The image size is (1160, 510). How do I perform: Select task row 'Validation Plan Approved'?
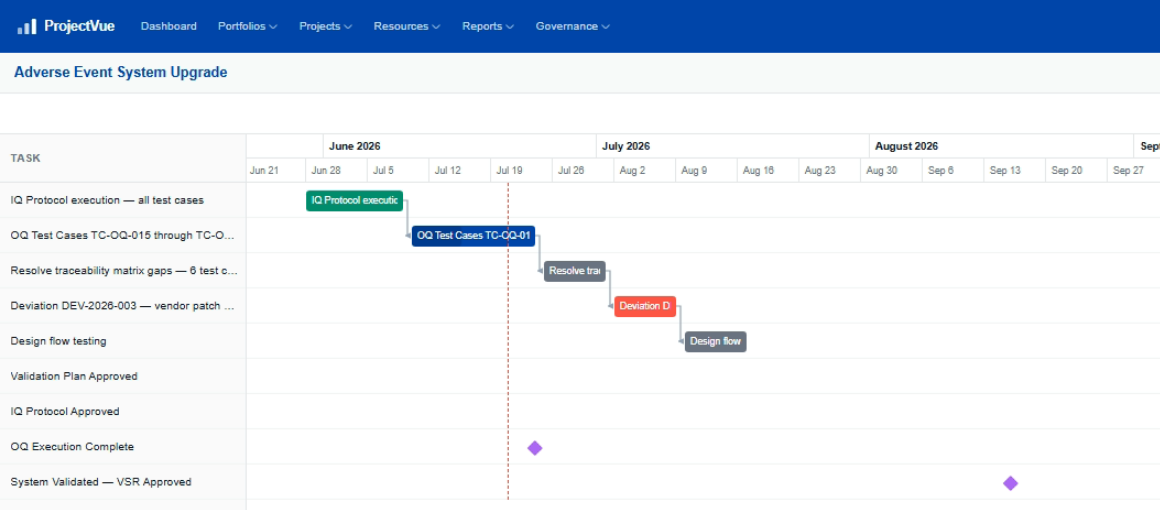click(x=123, y=376)
